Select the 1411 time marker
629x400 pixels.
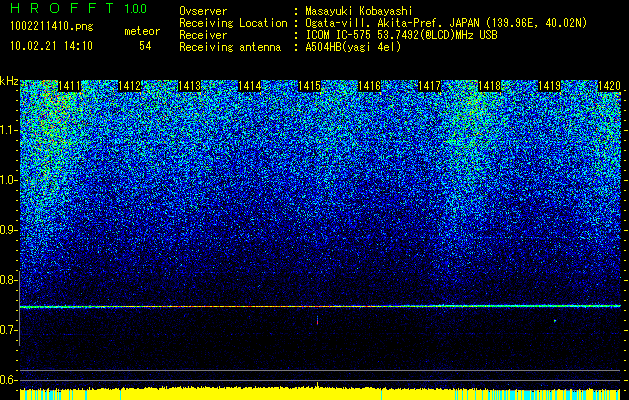69,86
